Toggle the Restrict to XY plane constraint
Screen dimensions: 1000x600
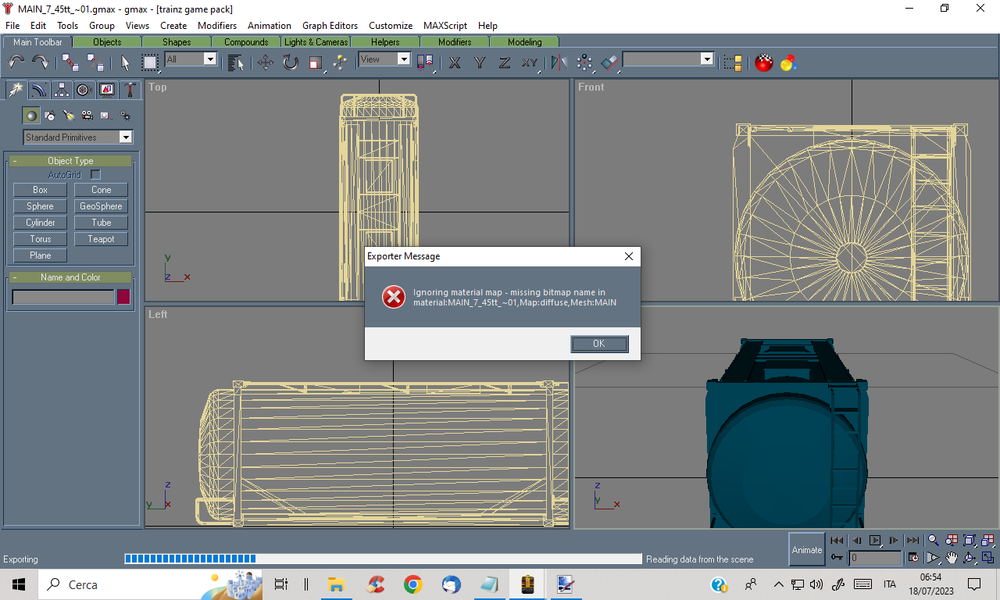point(529,62)
